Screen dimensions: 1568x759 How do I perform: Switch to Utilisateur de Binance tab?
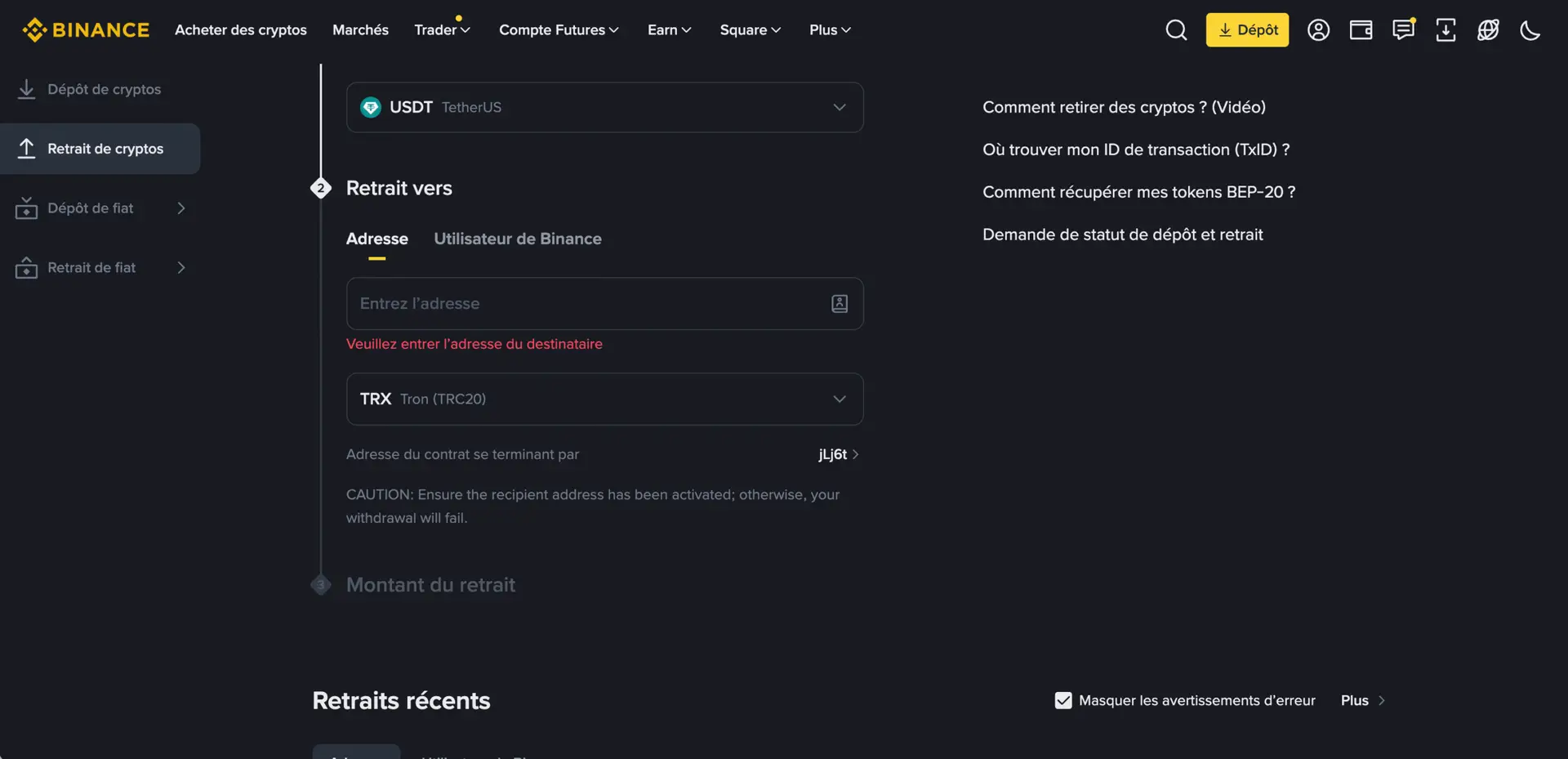point(517,239)
